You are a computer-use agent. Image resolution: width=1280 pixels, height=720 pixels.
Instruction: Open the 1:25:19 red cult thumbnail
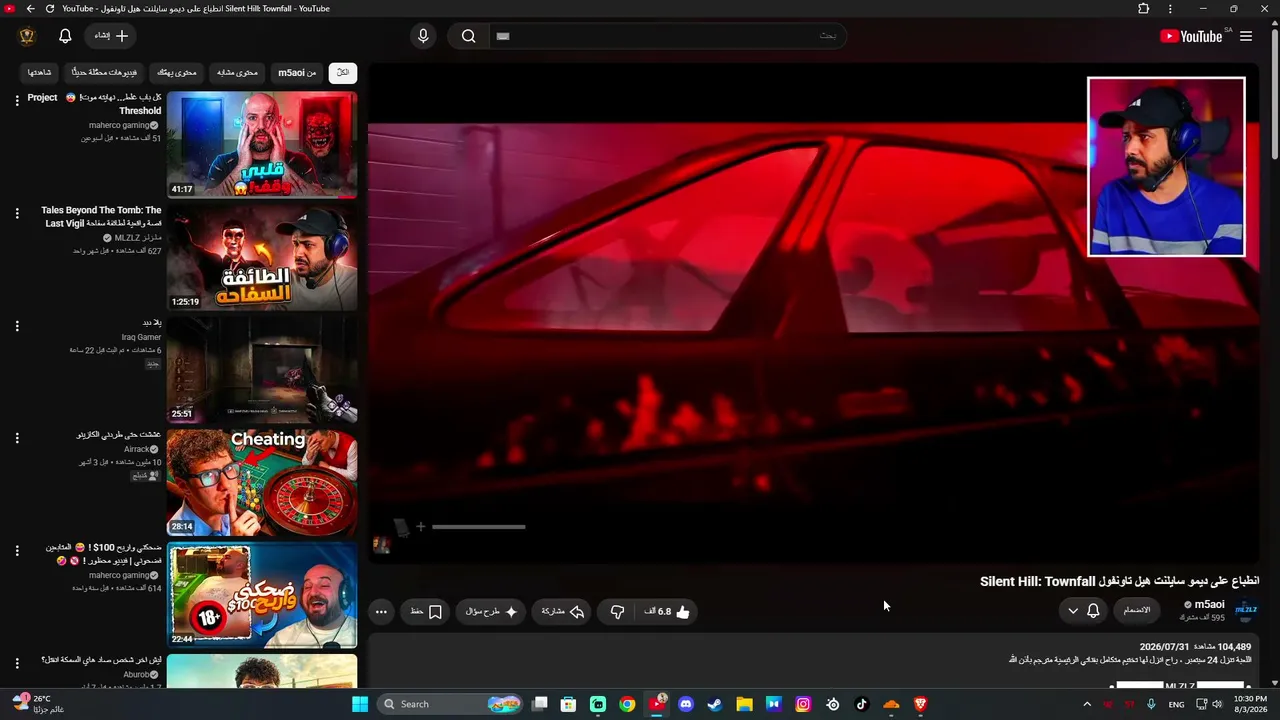click(x=262, y=257)
